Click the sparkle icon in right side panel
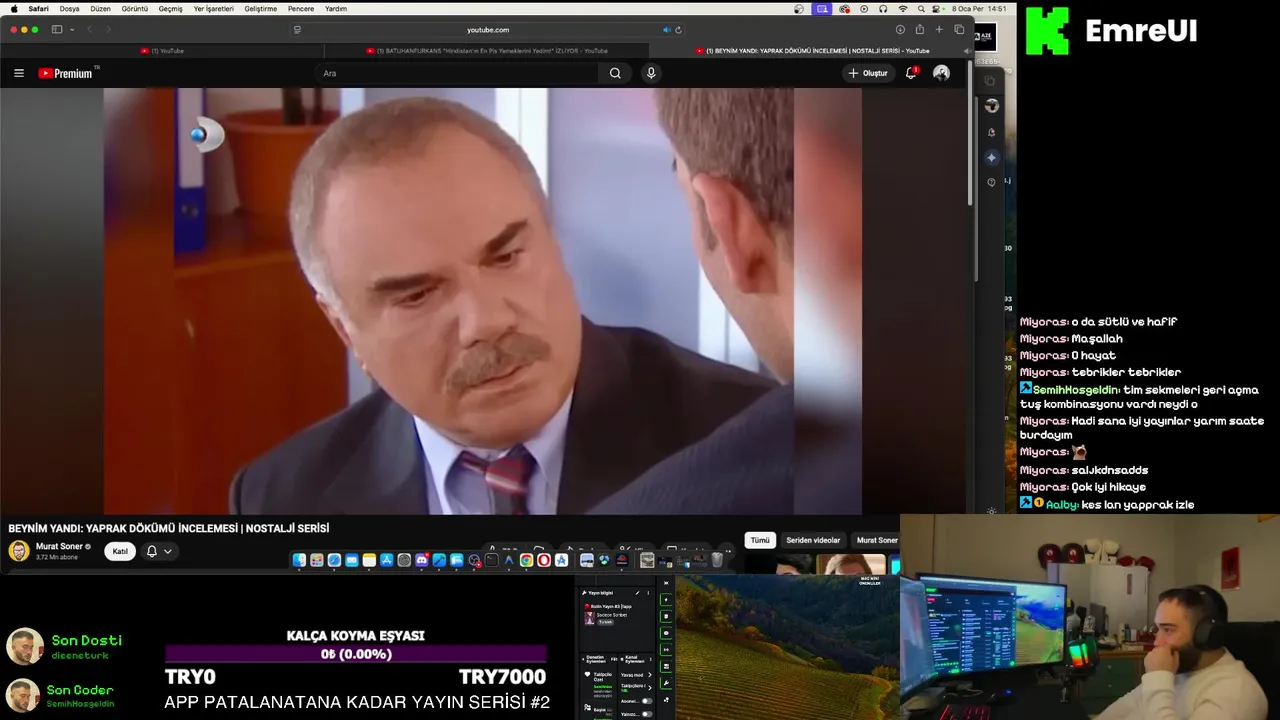Screen dimensions: 1280x720 [991, 157]
